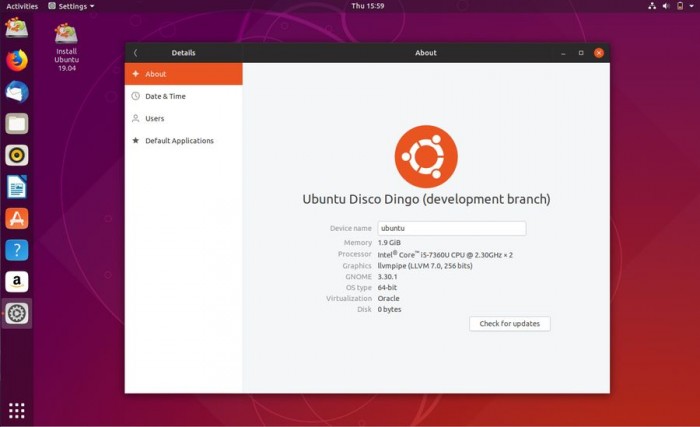
Task: Open Thunderbird Mail in the dock
Action: click(x=17, y=92)
